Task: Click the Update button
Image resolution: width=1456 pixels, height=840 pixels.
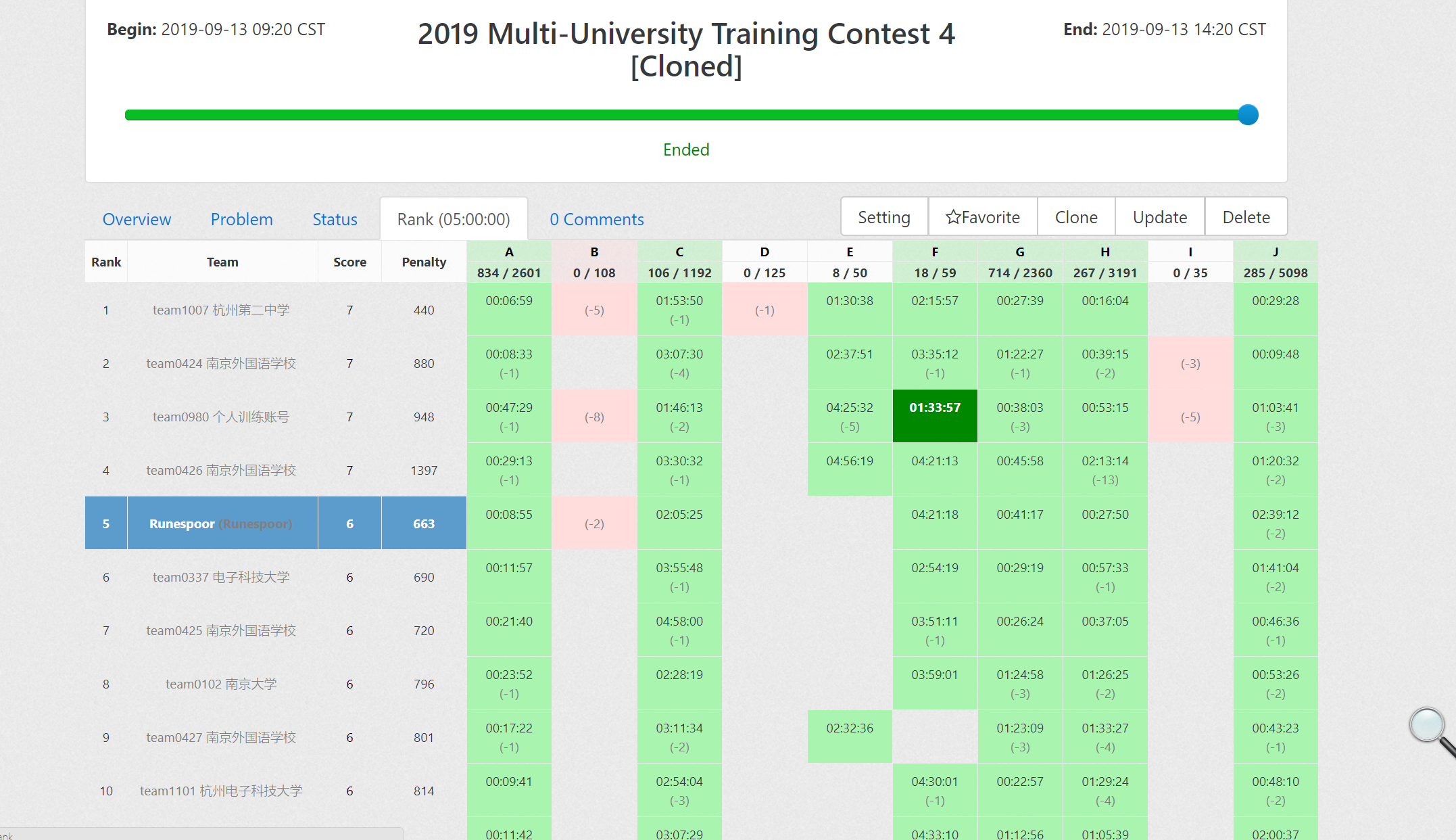Action: point(1159,217)
